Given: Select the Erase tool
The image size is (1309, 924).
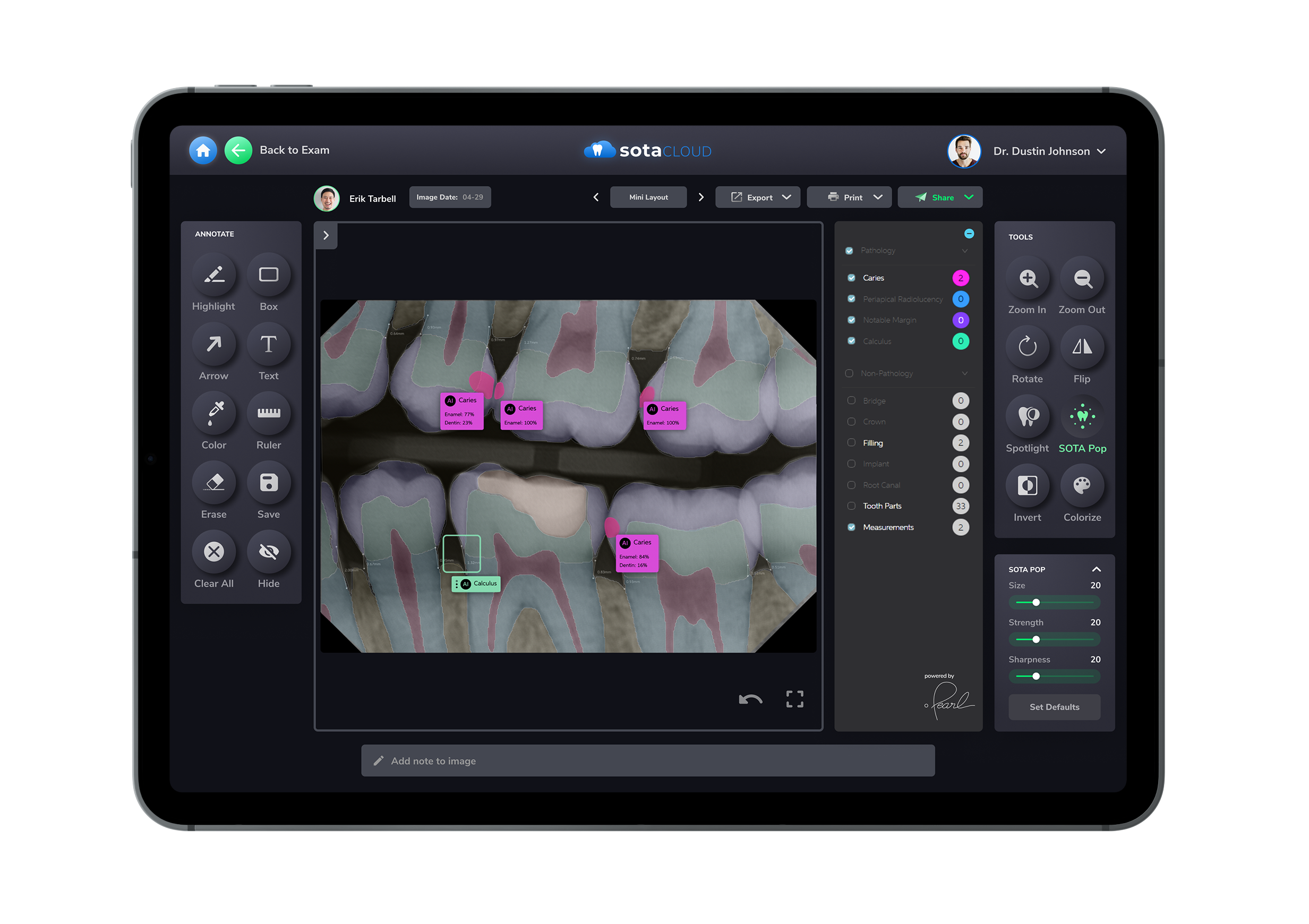Looking at the screenshot, I should click(x=214, y=482).
